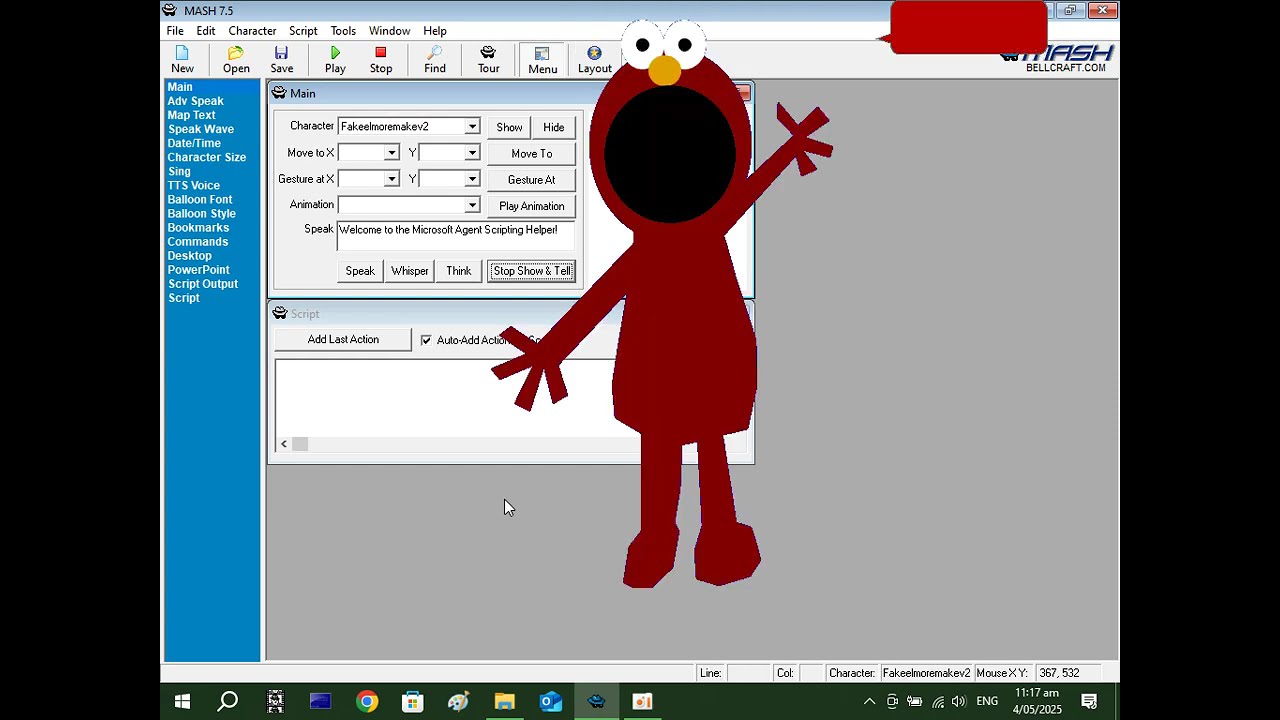Screen dimensions: 1280x720
Task: Select TTS Voice in the sidebar
Action: (194, 185)
